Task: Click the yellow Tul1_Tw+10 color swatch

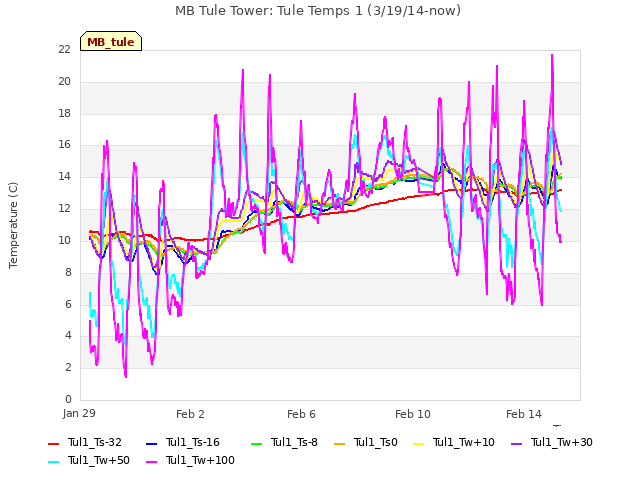Action: [x=419, y=444]
